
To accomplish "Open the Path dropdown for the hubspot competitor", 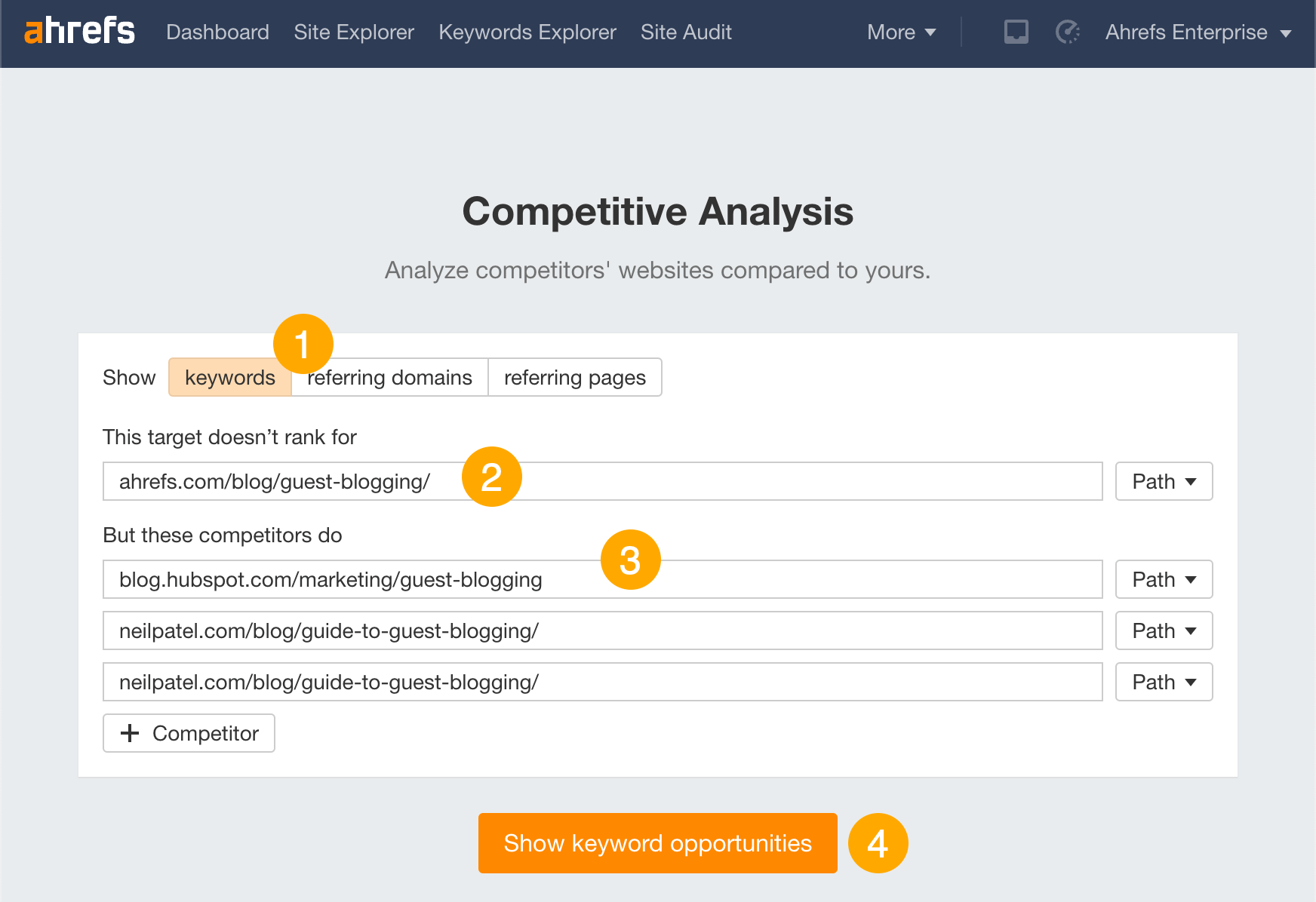I will (1164, 579).
